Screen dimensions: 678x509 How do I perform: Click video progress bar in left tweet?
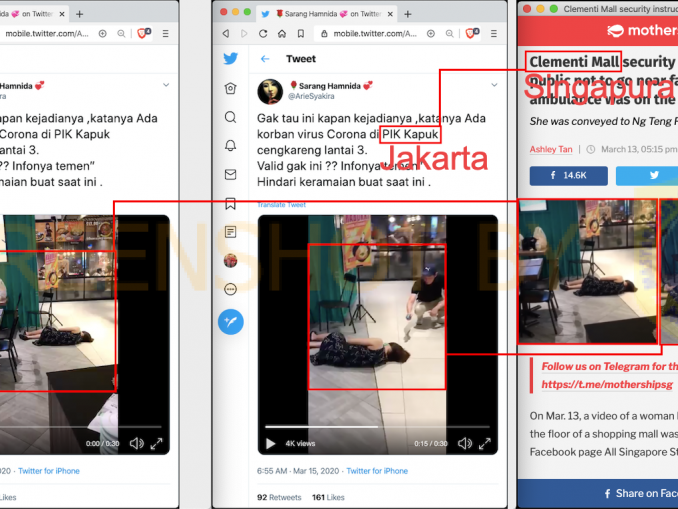pyautogui.click(x=81, y=427)
